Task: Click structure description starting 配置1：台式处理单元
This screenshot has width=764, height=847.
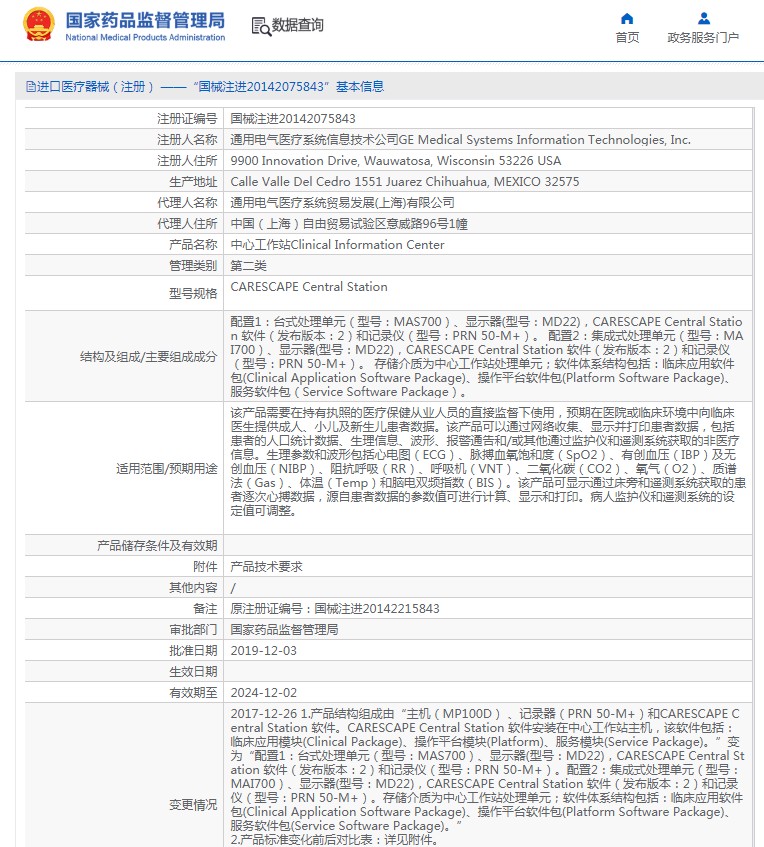Action: (x=487, y=357)
